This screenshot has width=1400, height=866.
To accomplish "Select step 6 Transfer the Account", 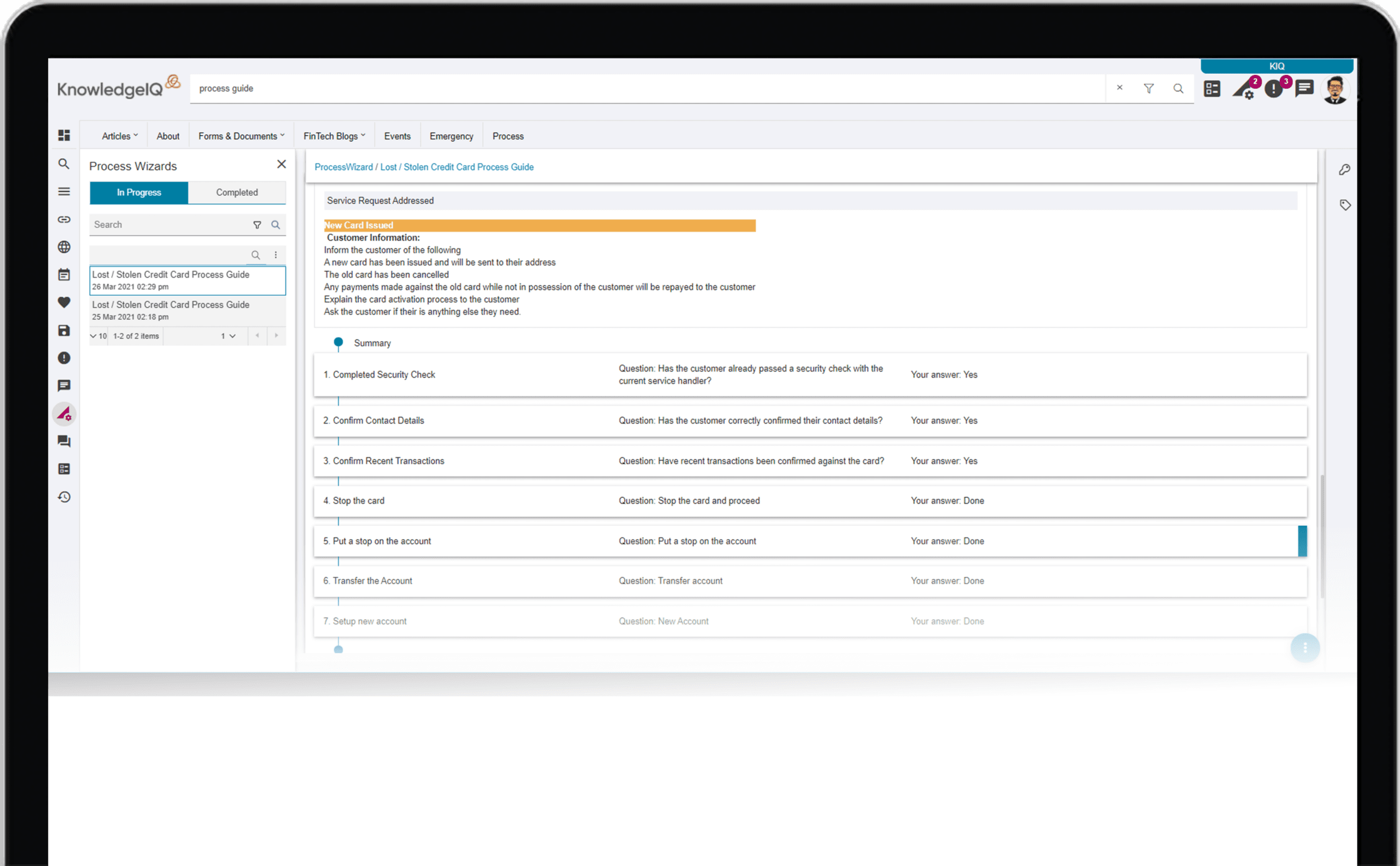I will [810, 581].
